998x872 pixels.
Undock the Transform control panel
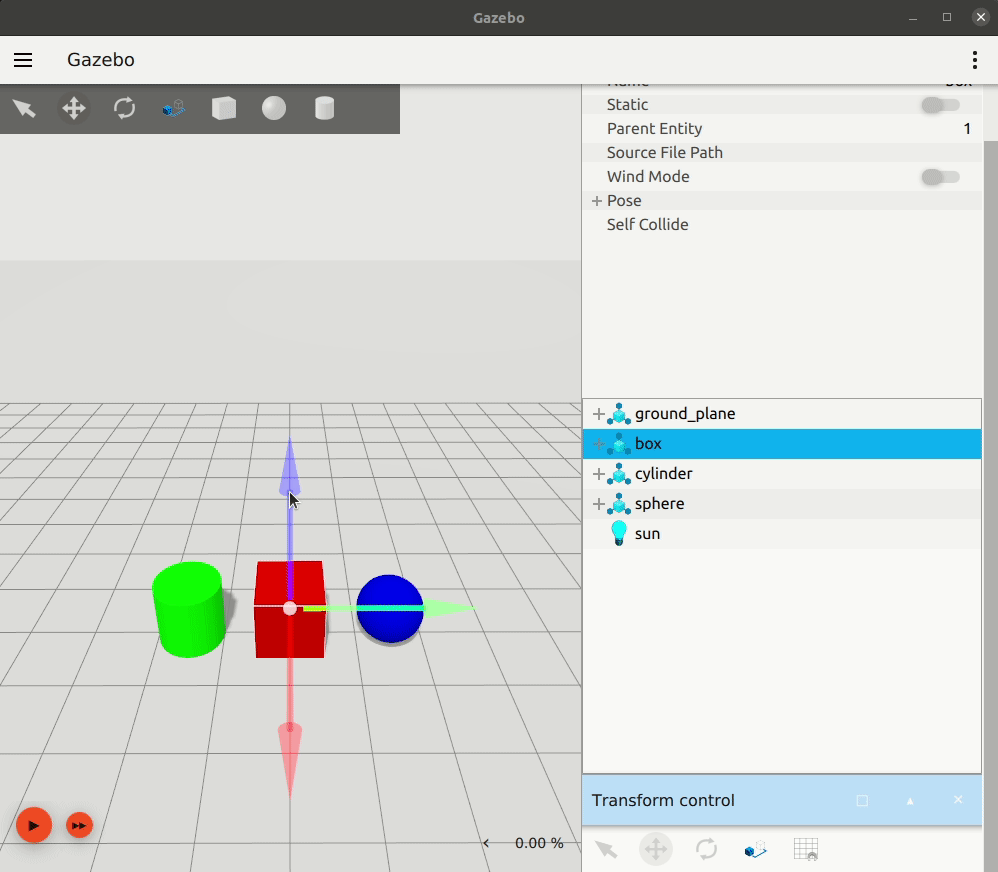[x=862, y=801]
